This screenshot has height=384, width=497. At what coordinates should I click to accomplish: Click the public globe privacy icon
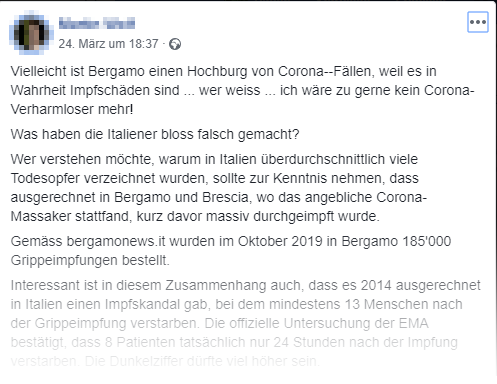coord(175,44)
